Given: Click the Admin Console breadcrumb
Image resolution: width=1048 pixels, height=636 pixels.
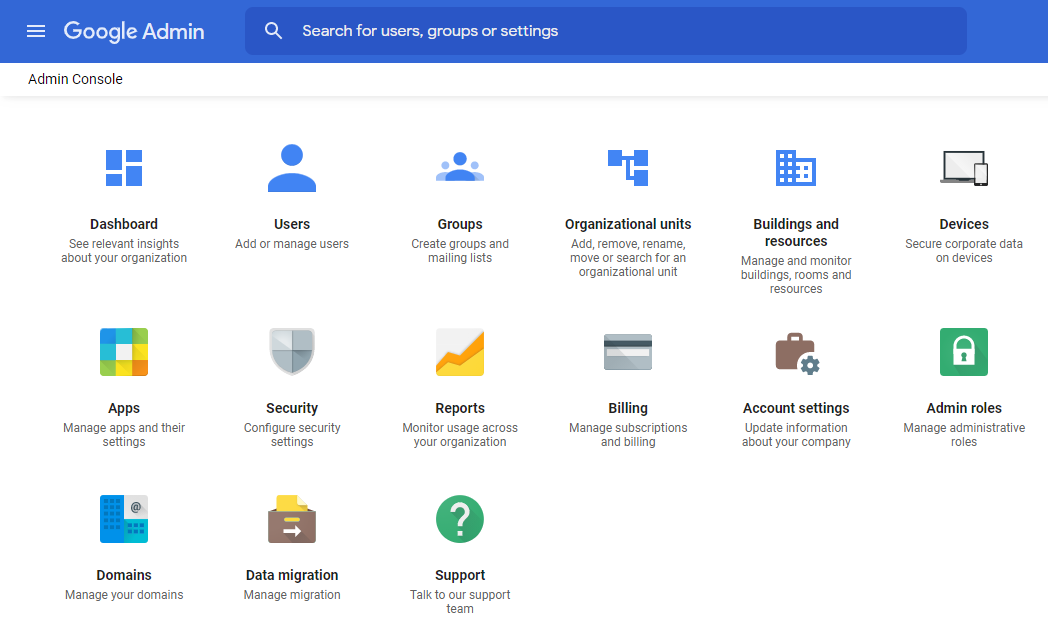Looking at the screenshot, I should (x=75, y=79).
